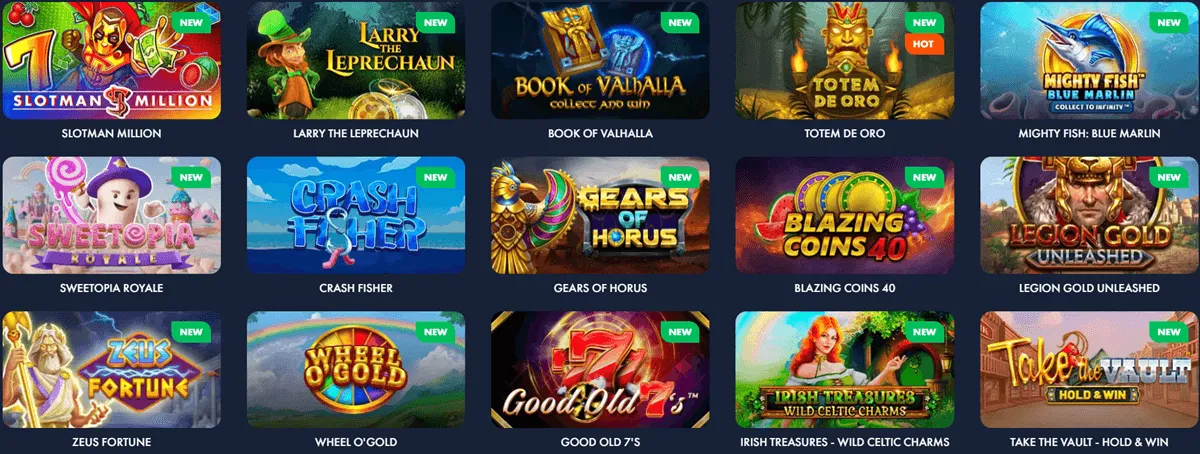Select the Book of Valhalla game tile
Viewport: 1200px width, 454px height.
pos(600,60)
